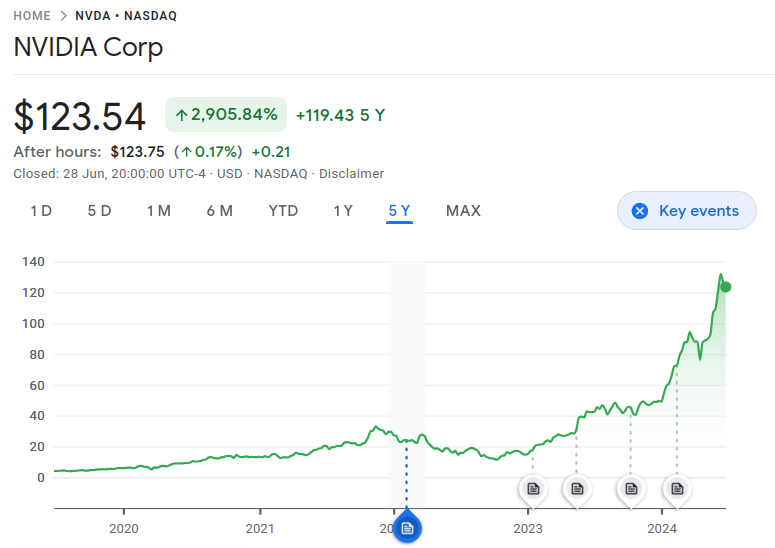Viewport: 775px width, 548px height.
Task: Switch chart to 6 M range
Action: 219,211
